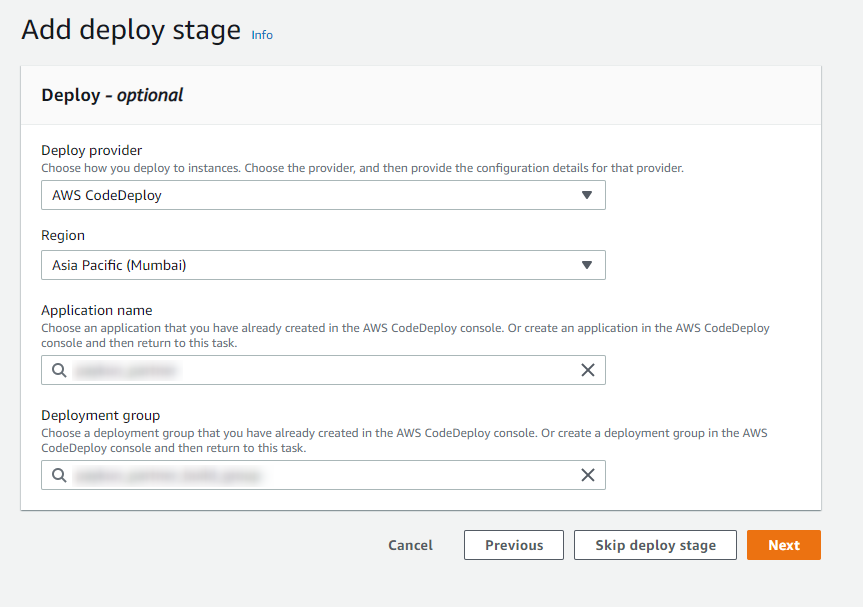Clear the Deployment group field with X
This screenshot has height=607, width=863.
[x=588, y=475]
